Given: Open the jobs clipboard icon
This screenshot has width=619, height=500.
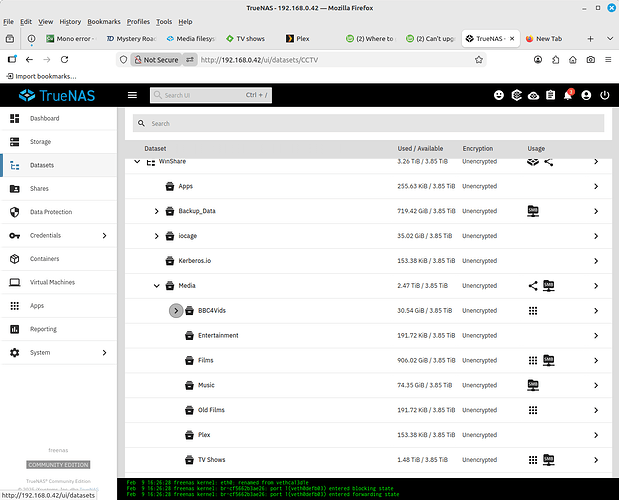Looking at the screenshot, I should click(550, 95).
